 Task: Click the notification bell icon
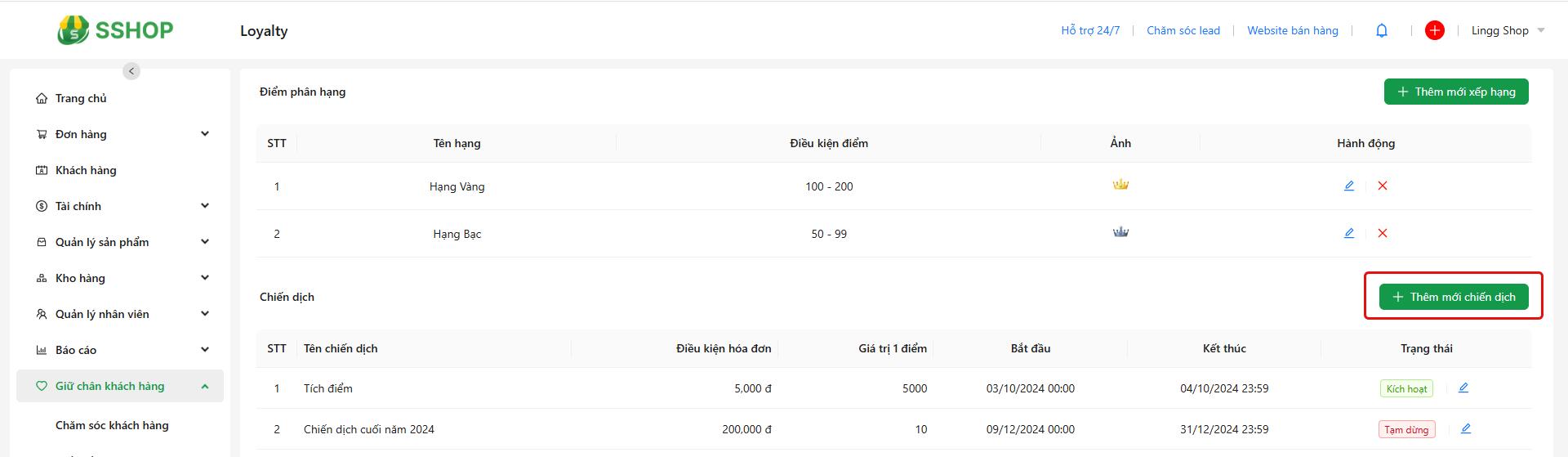tap(1382, 30)
